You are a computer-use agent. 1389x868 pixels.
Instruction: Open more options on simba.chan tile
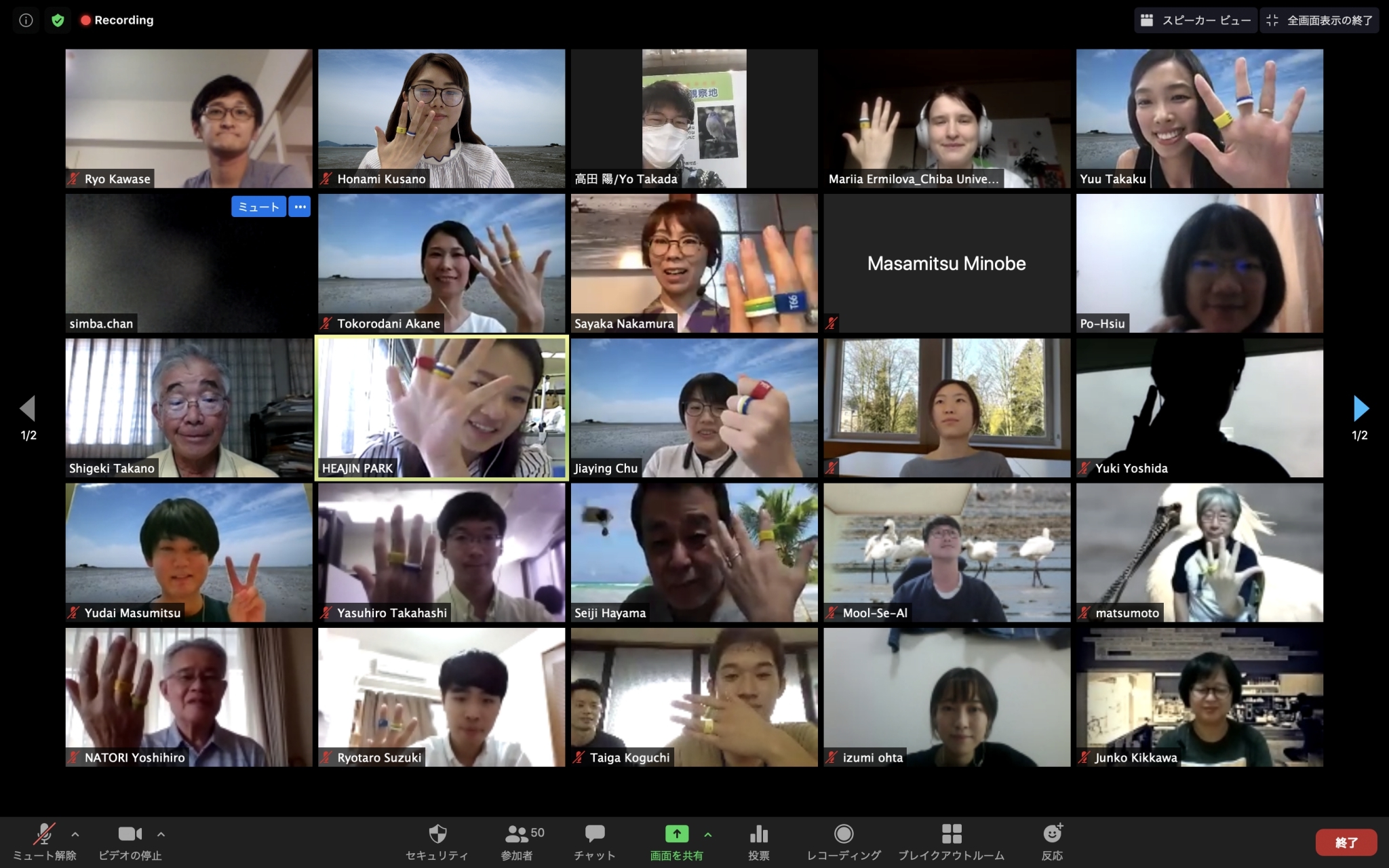(300, 207)
